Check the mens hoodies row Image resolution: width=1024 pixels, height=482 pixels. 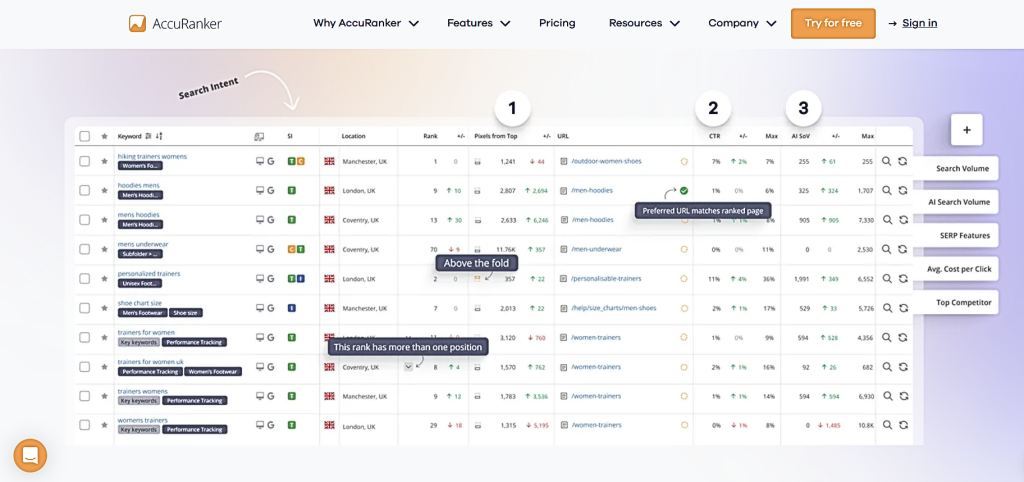[84, 219]
